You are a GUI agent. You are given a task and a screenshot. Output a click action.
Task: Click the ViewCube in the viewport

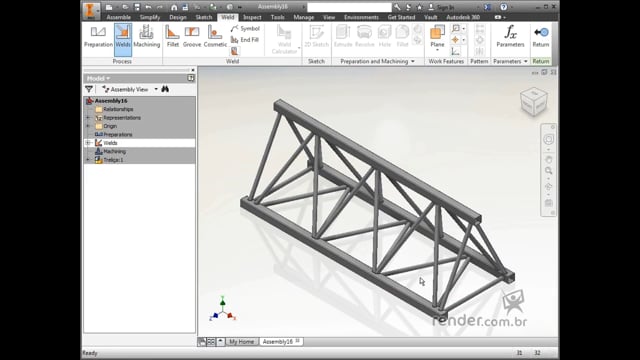[x=534, y=102]
